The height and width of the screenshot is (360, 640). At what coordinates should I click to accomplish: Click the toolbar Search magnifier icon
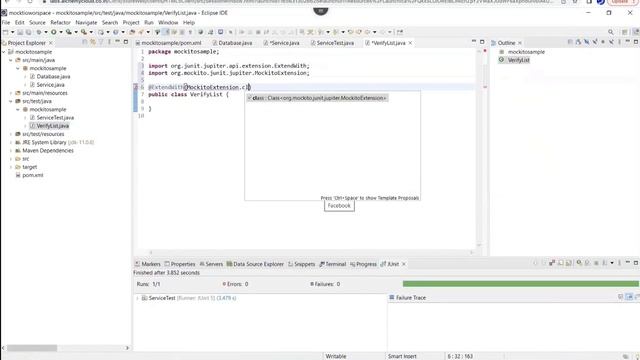(611, 32)
